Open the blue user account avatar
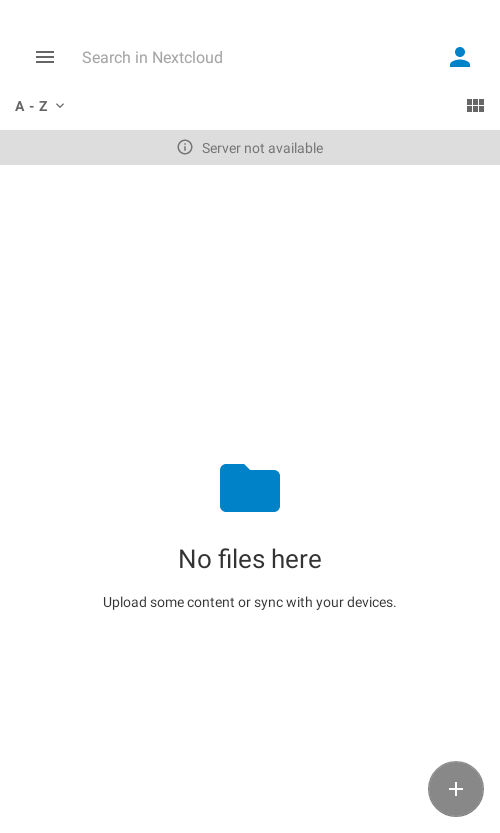The height and width of the screenshot is (833, 500). tap(460, 57)
